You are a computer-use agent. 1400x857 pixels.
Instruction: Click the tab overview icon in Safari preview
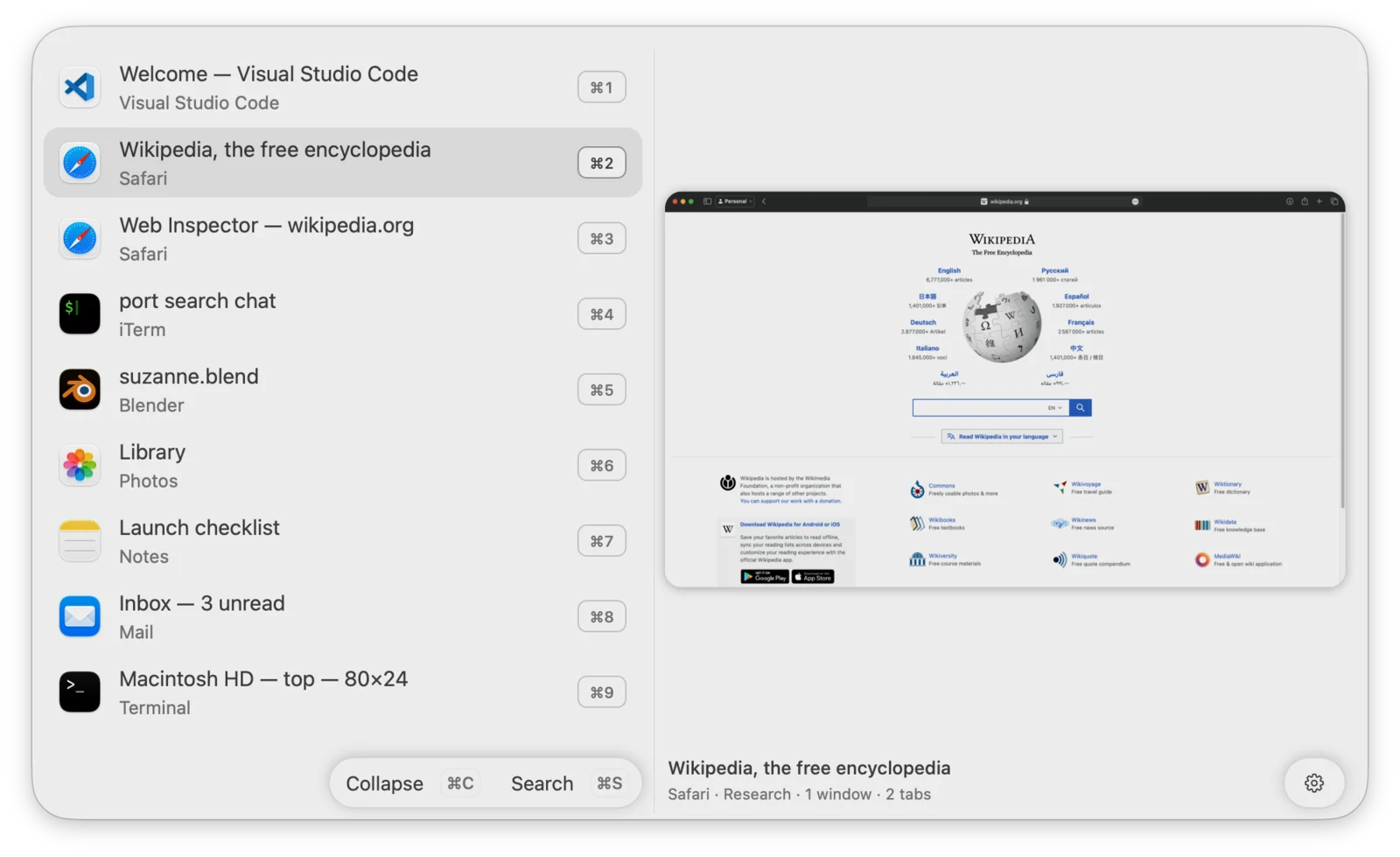coord(1334,201)
